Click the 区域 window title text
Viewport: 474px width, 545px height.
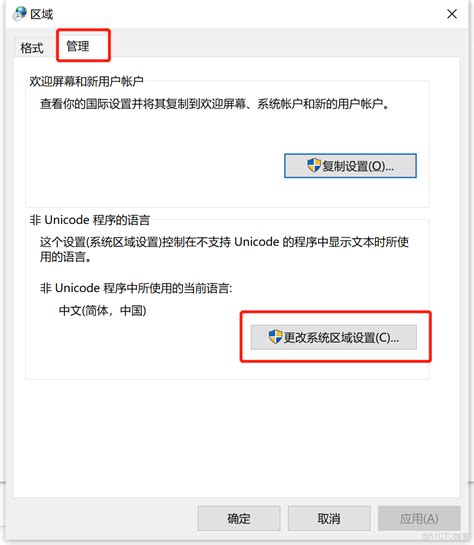point(42,14)
